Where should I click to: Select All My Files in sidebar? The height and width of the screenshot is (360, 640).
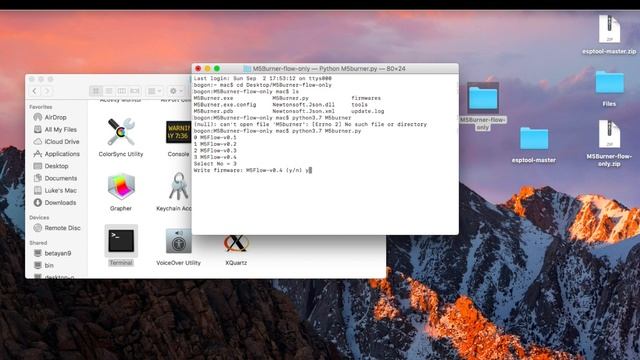point(55,129)
